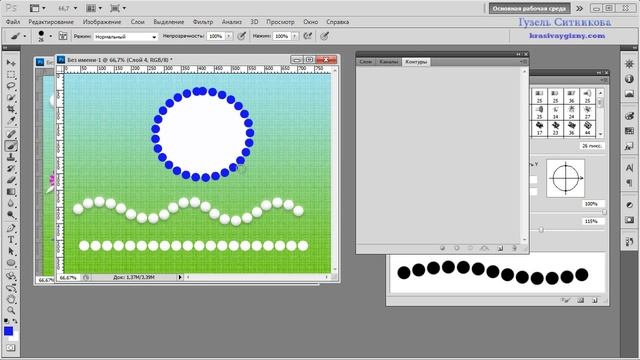Toggle tablet pressure for opacity
Viewport: 640px width, 360px height.
(x=242, y=36)
